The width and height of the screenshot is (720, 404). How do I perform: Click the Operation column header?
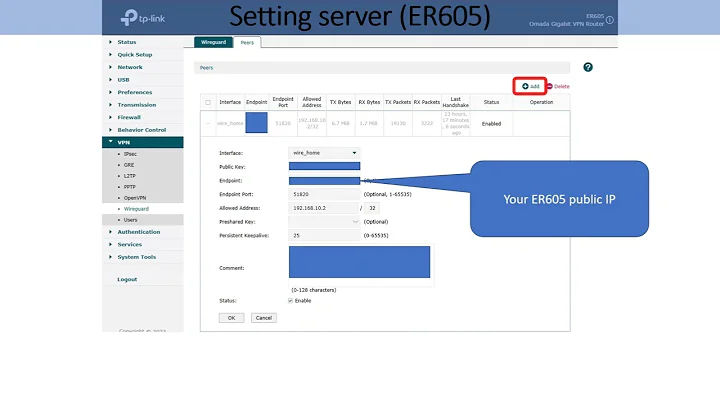[541, 102]
